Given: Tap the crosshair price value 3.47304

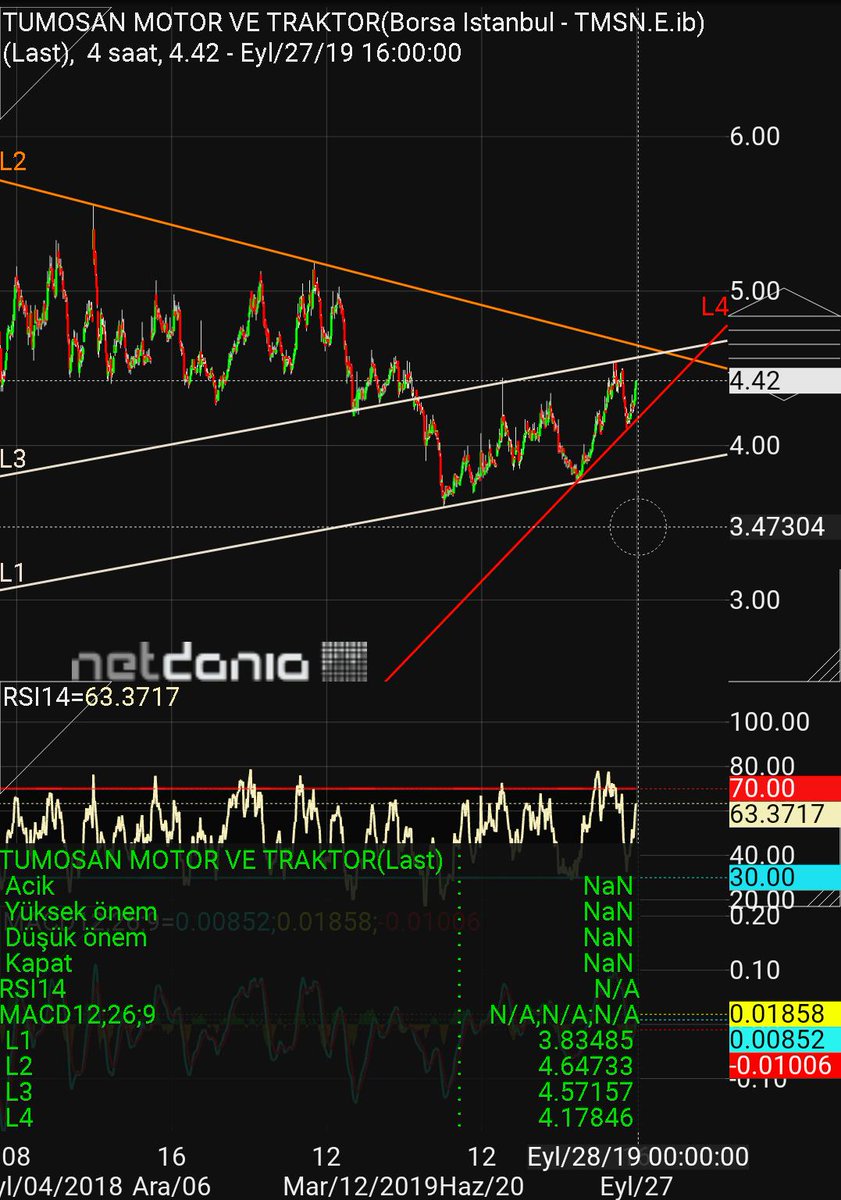Looking at the screenshot, I should click(778, 527).
